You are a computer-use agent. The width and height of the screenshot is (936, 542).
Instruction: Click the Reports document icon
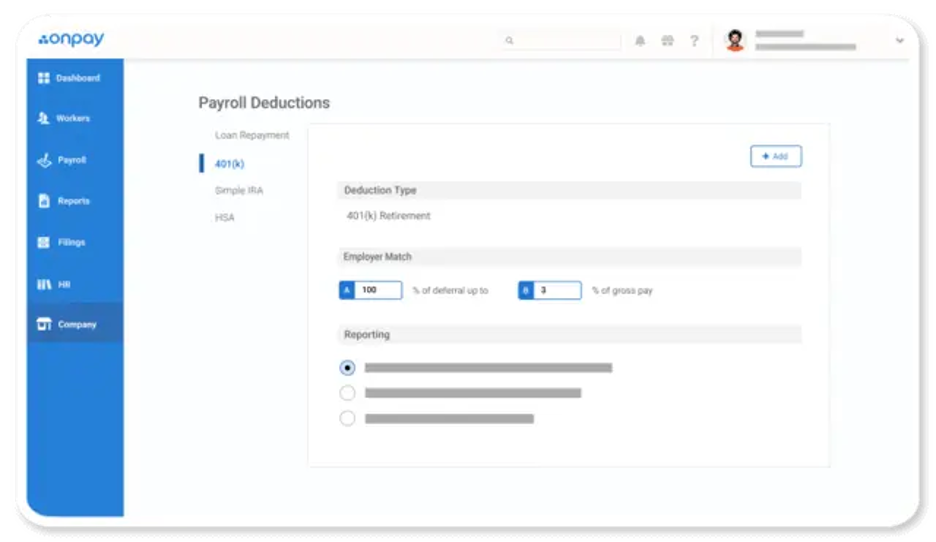coord(44,201)
